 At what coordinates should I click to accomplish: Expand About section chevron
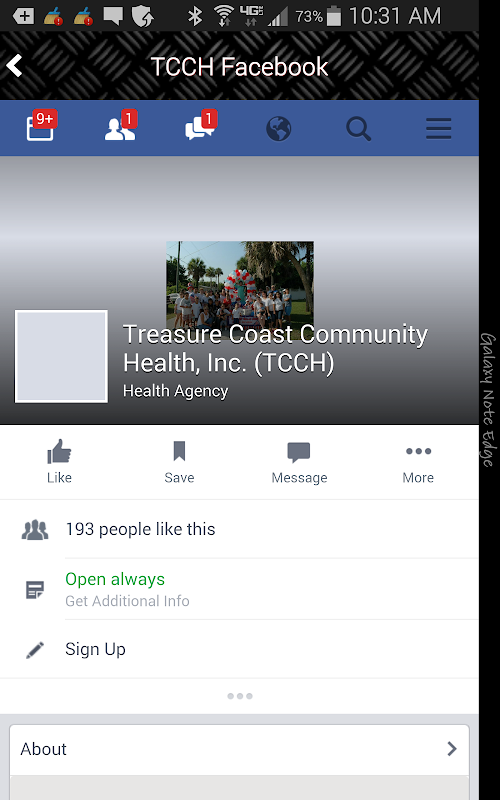pos(452,748)
